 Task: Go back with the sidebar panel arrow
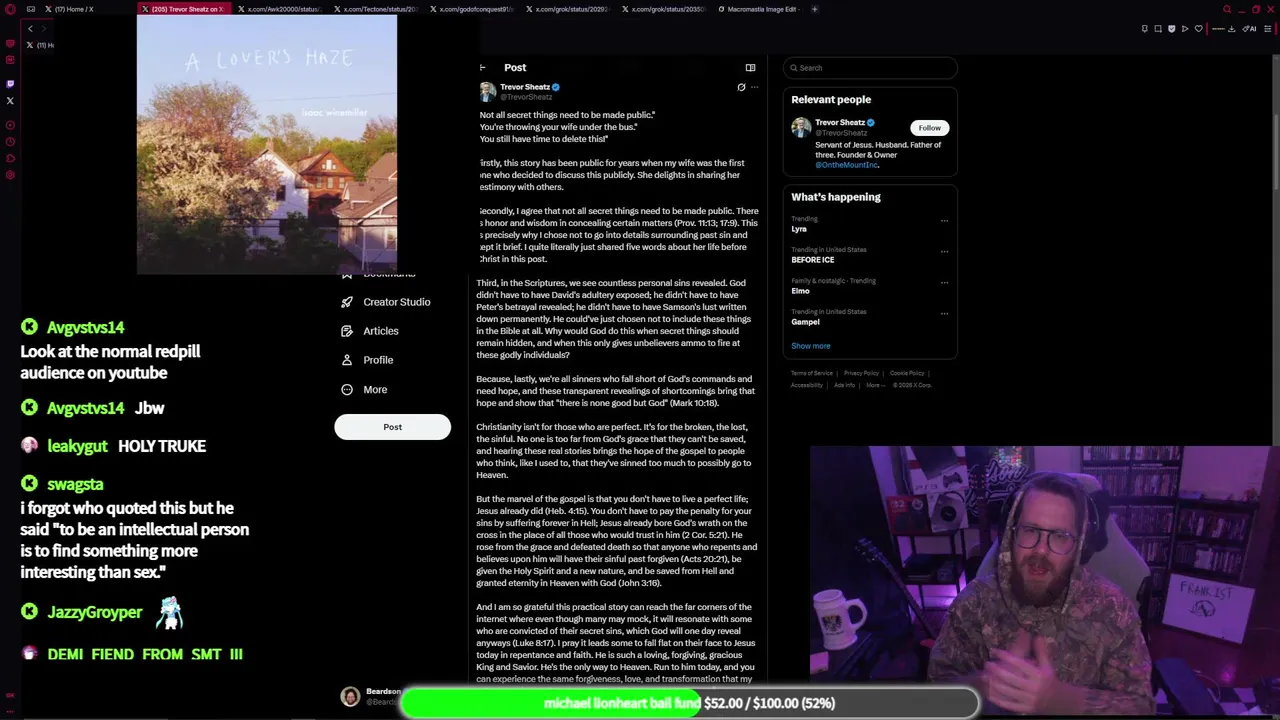30,28
